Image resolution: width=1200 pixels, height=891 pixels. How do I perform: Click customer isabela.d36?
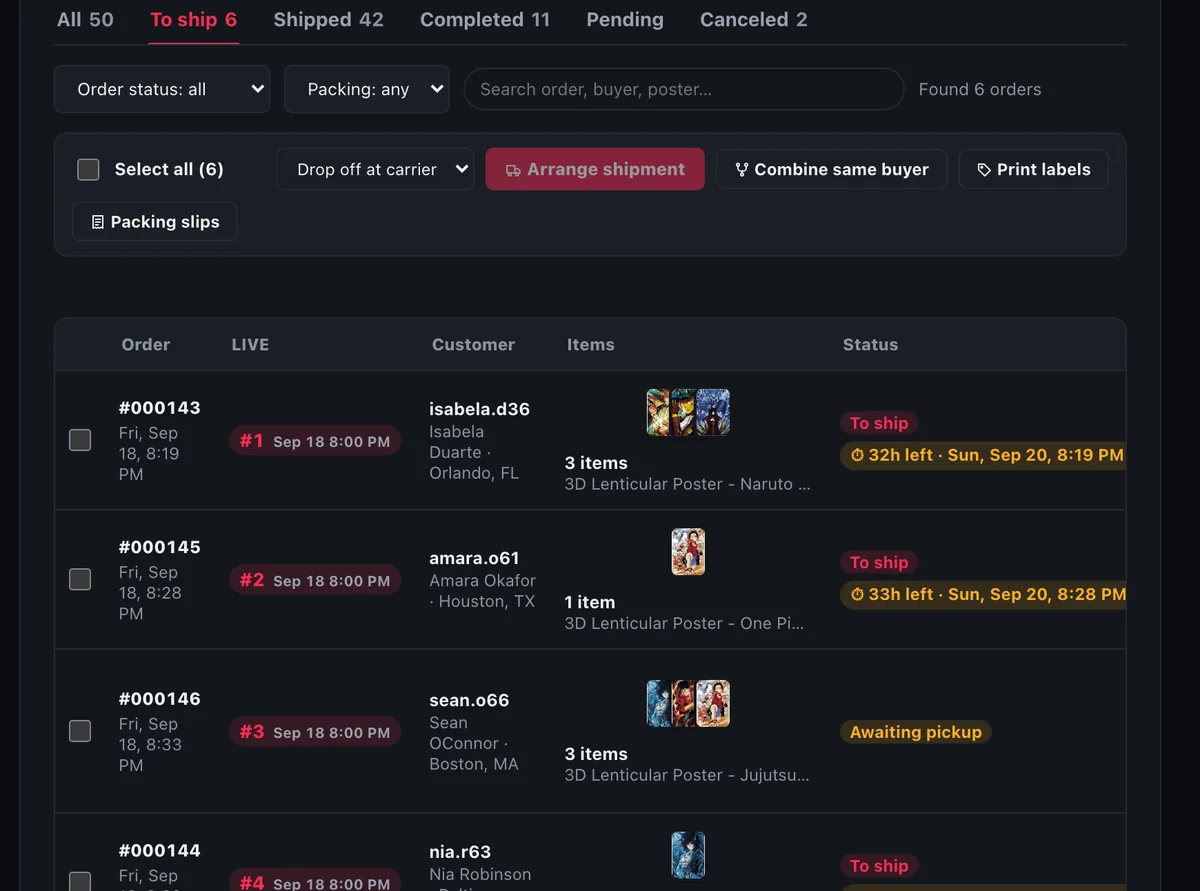[479, 409]
